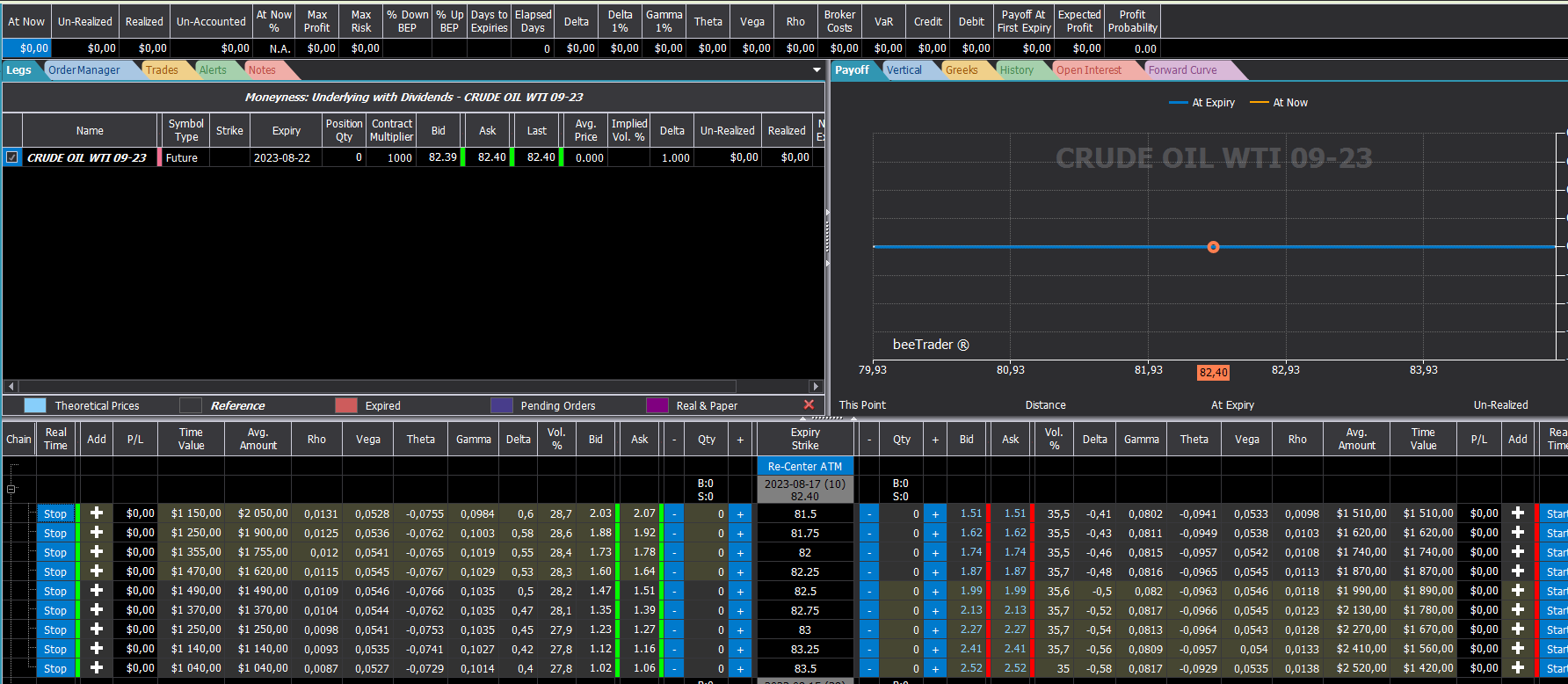
Task: Uncheck the CRUDE OIL WTI 09-23 leg checkbox
Action: pyautogui.click(x=12, y=157)
